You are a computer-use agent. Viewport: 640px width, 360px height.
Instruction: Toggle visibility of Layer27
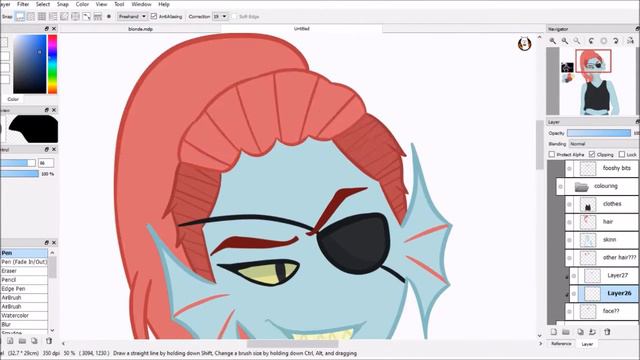[574, 276]
